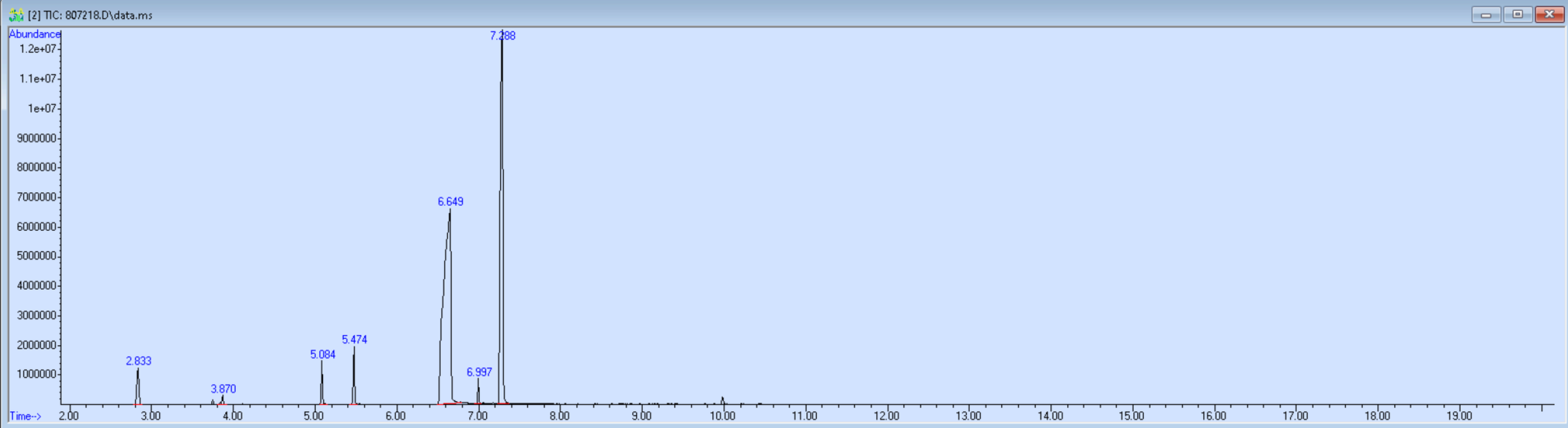This screenshot has width=1568, height=428.
Task: Click the 9.00 time axis label
Action: pyautogui.click(x=642, y=415)
